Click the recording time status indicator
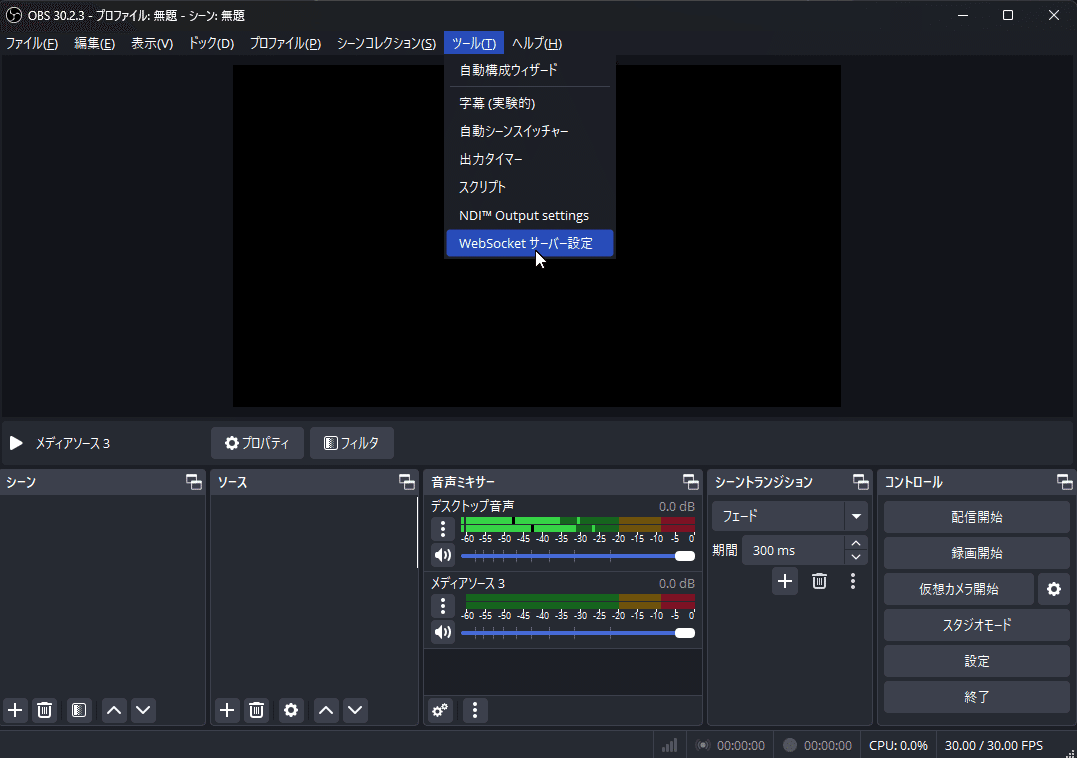Image resolution: width=1077 pixels, height=758 pixels. point(817,746)
